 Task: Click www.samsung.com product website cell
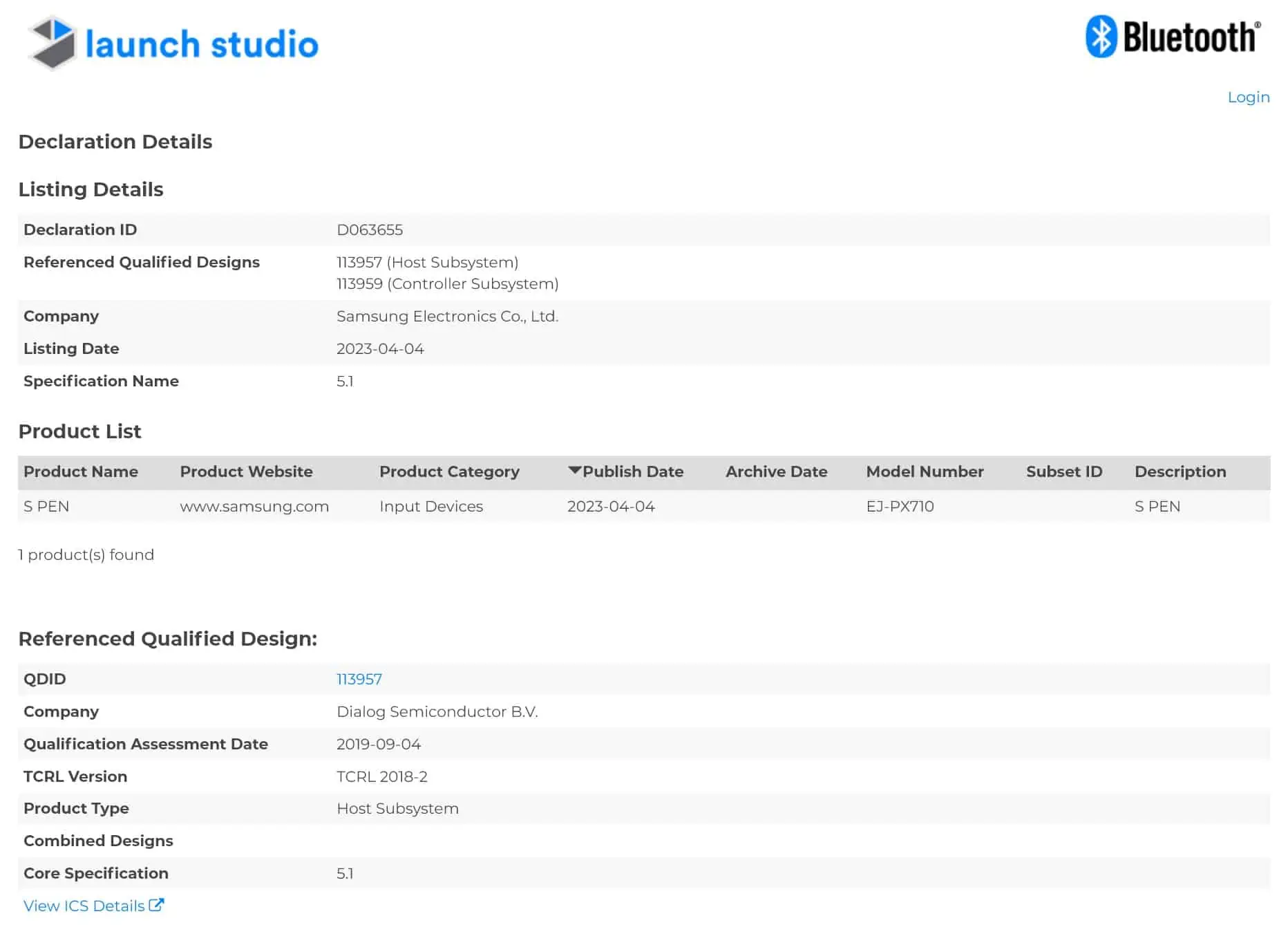click(x=254, y=506)
